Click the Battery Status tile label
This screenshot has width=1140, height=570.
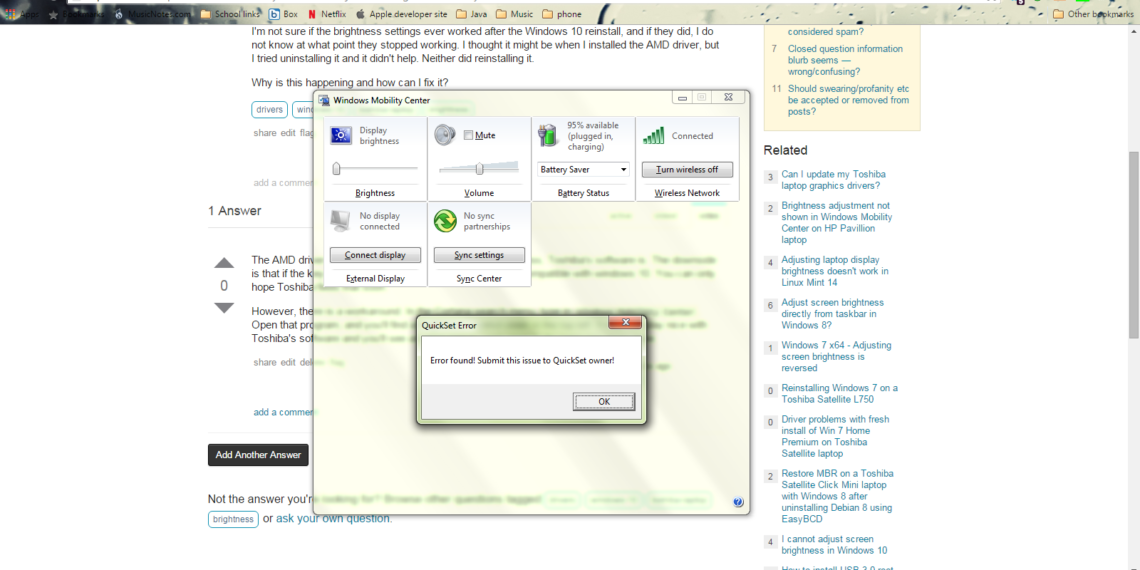tap(583, 193)
